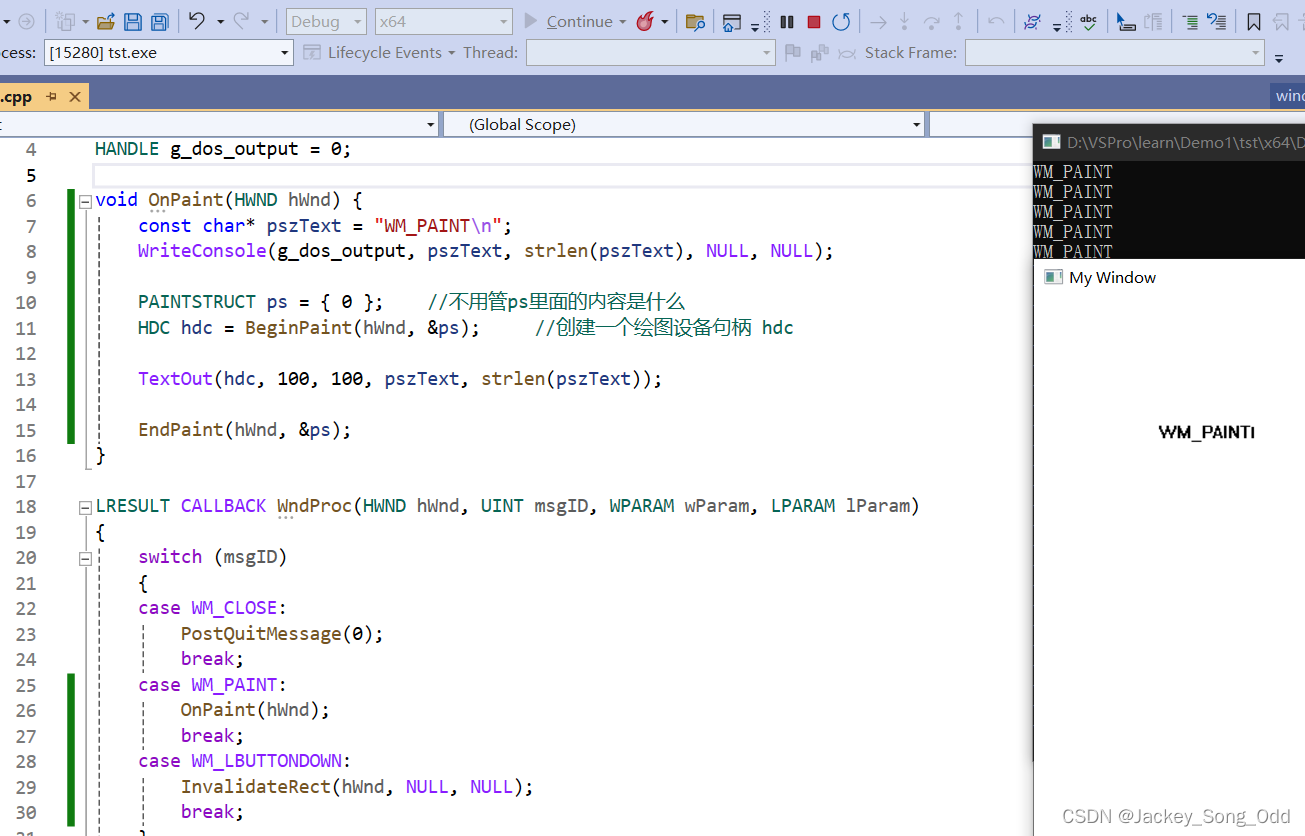Click the Redo arrow icon
1305x836 pixels.
click(x=241, y=21)
